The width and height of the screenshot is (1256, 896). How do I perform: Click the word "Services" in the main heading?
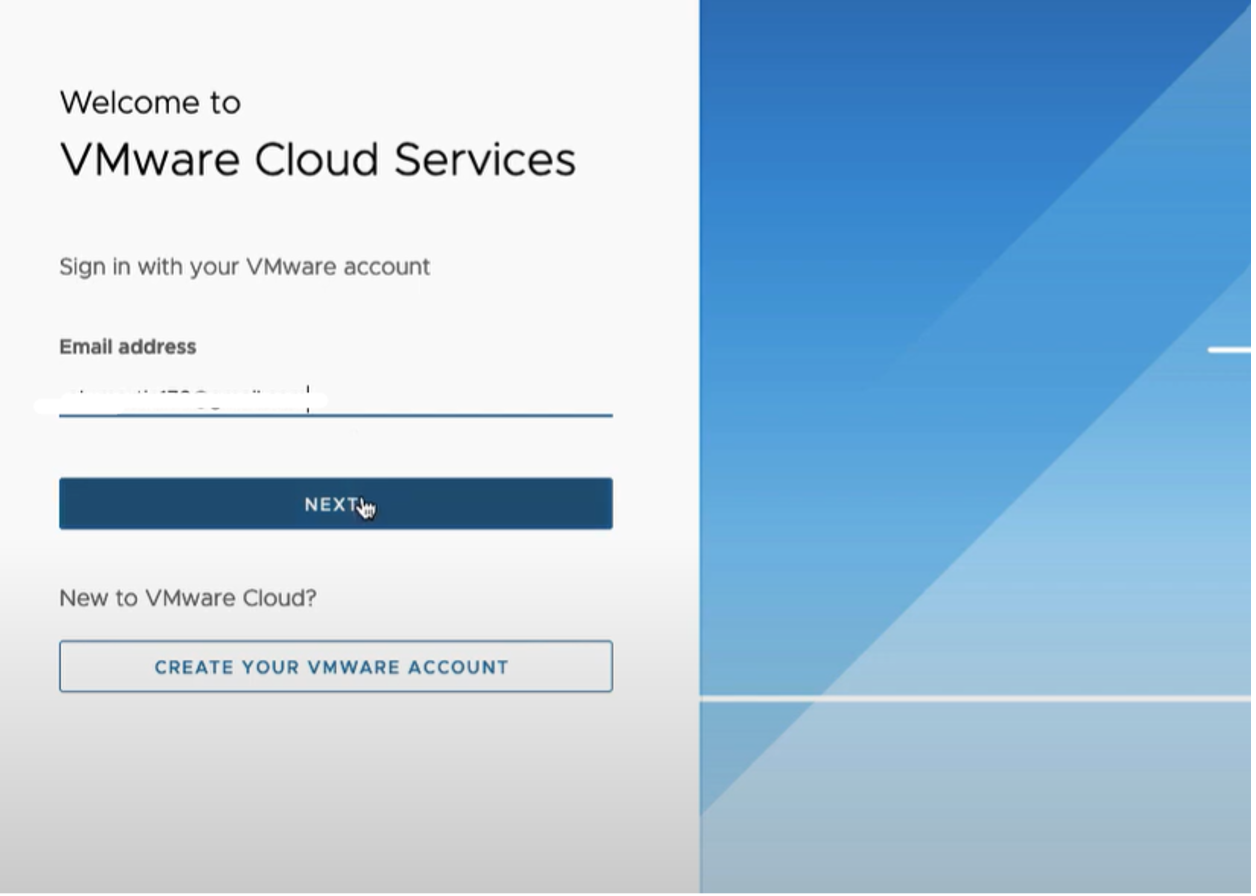[484, 160]
